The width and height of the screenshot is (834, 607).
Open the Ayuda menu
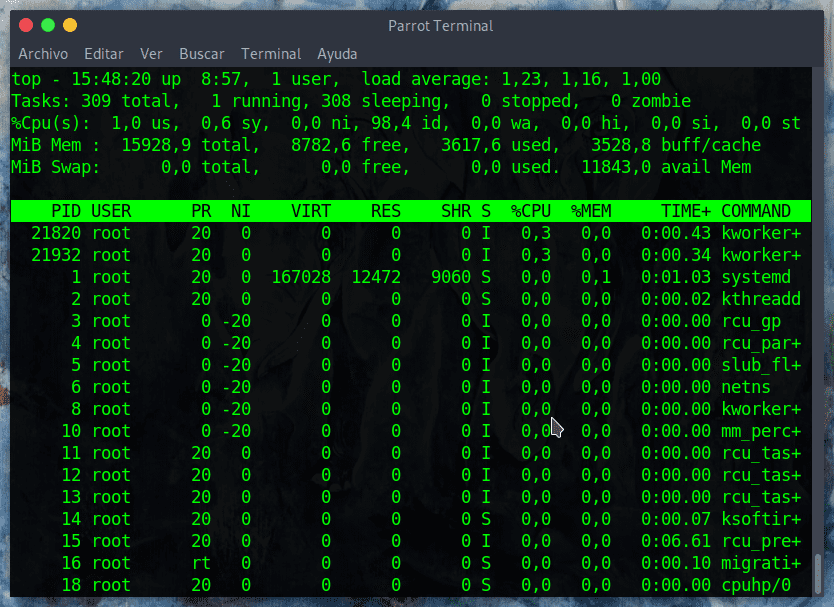(337, 54)
